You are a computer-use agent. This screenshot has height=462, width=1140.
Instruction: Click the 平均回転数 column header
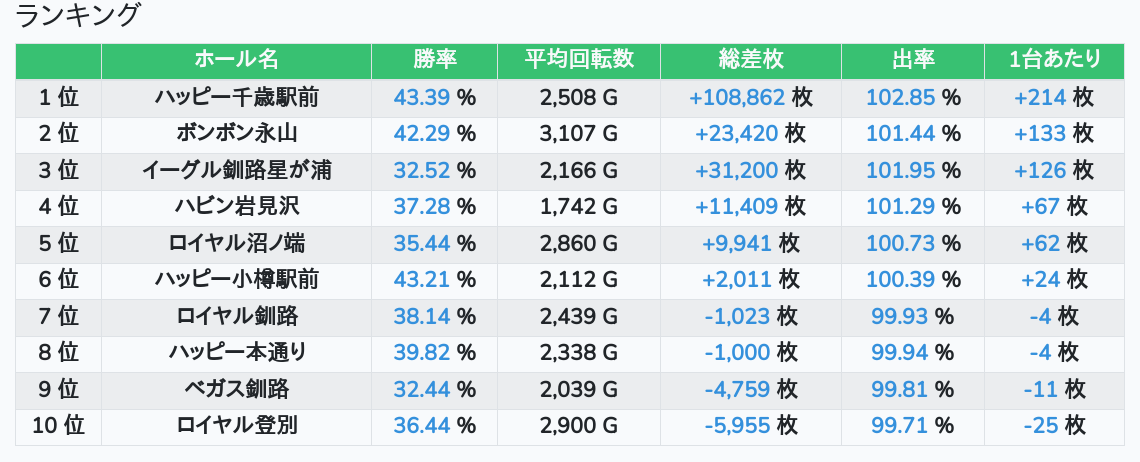tap(579, 60)
